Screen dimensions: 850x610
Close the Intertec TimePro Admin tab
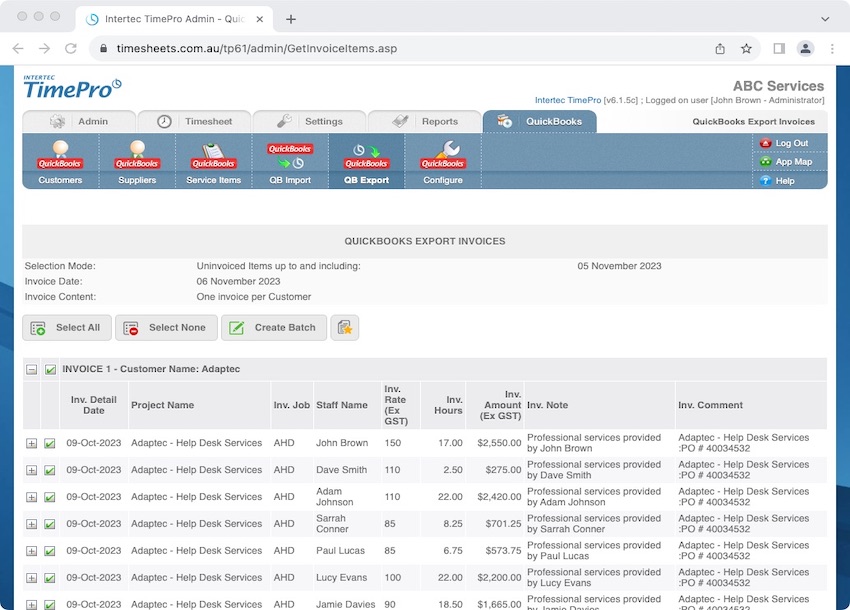click(x=260, y=19)
